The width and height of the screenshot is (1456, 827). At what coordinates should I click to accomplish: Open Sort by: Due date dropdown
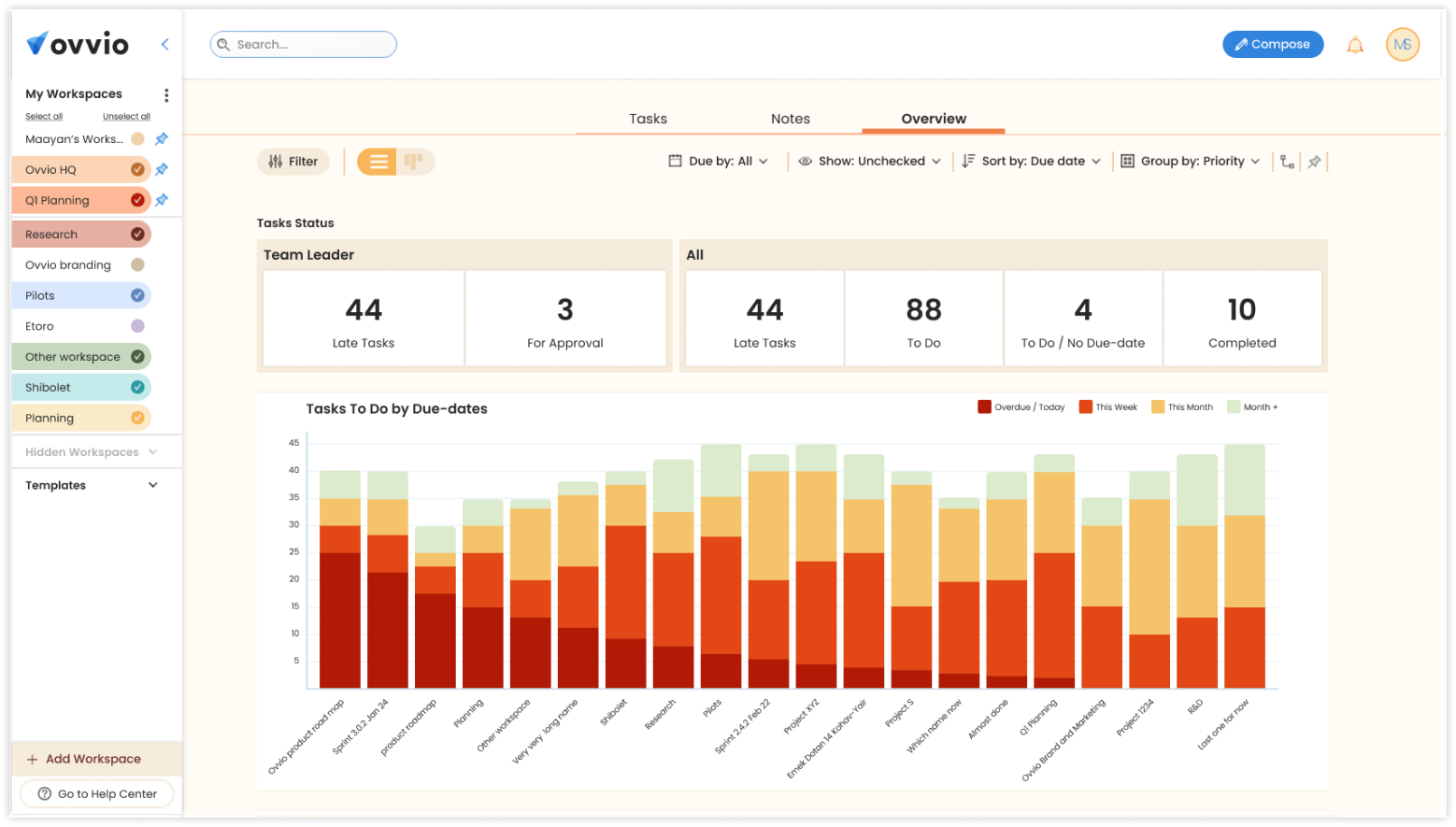[1032, 161]
